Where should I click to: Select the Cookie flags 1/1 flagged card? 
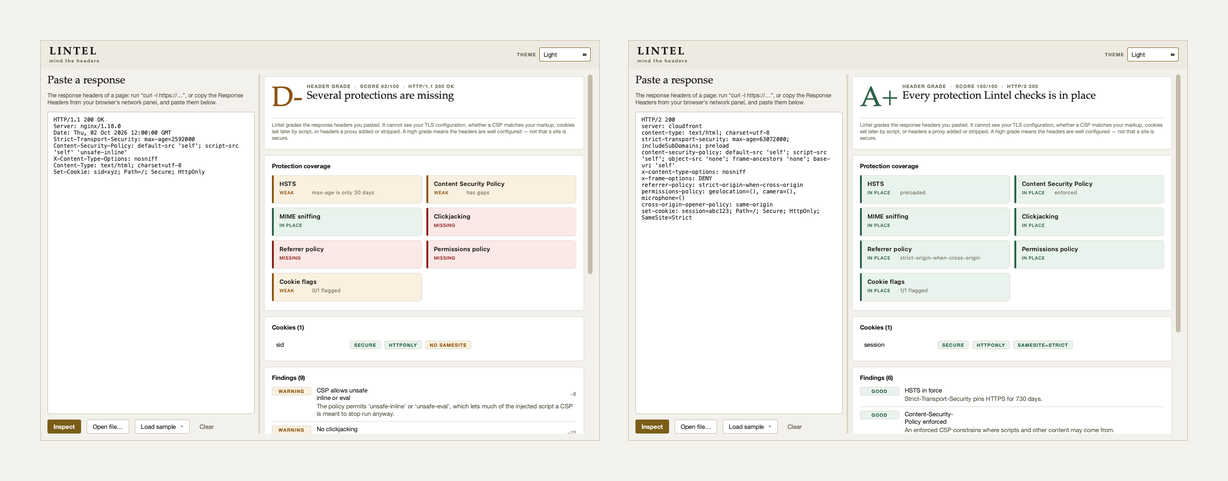[x=935, y=287]
